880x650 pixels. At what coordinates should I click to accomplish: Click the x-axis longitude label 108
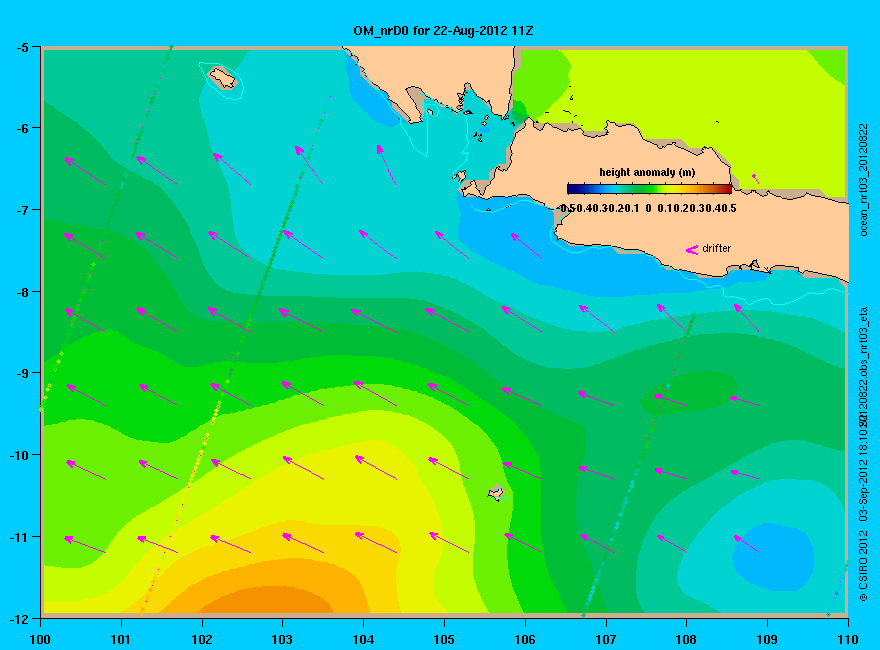point(686,639)
